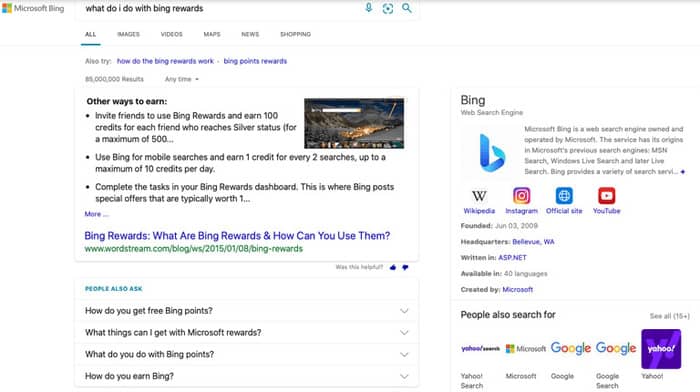Open the Bellevue, WA headquarters link
This screenshot has height=392, width=700.
coord(533,242)
